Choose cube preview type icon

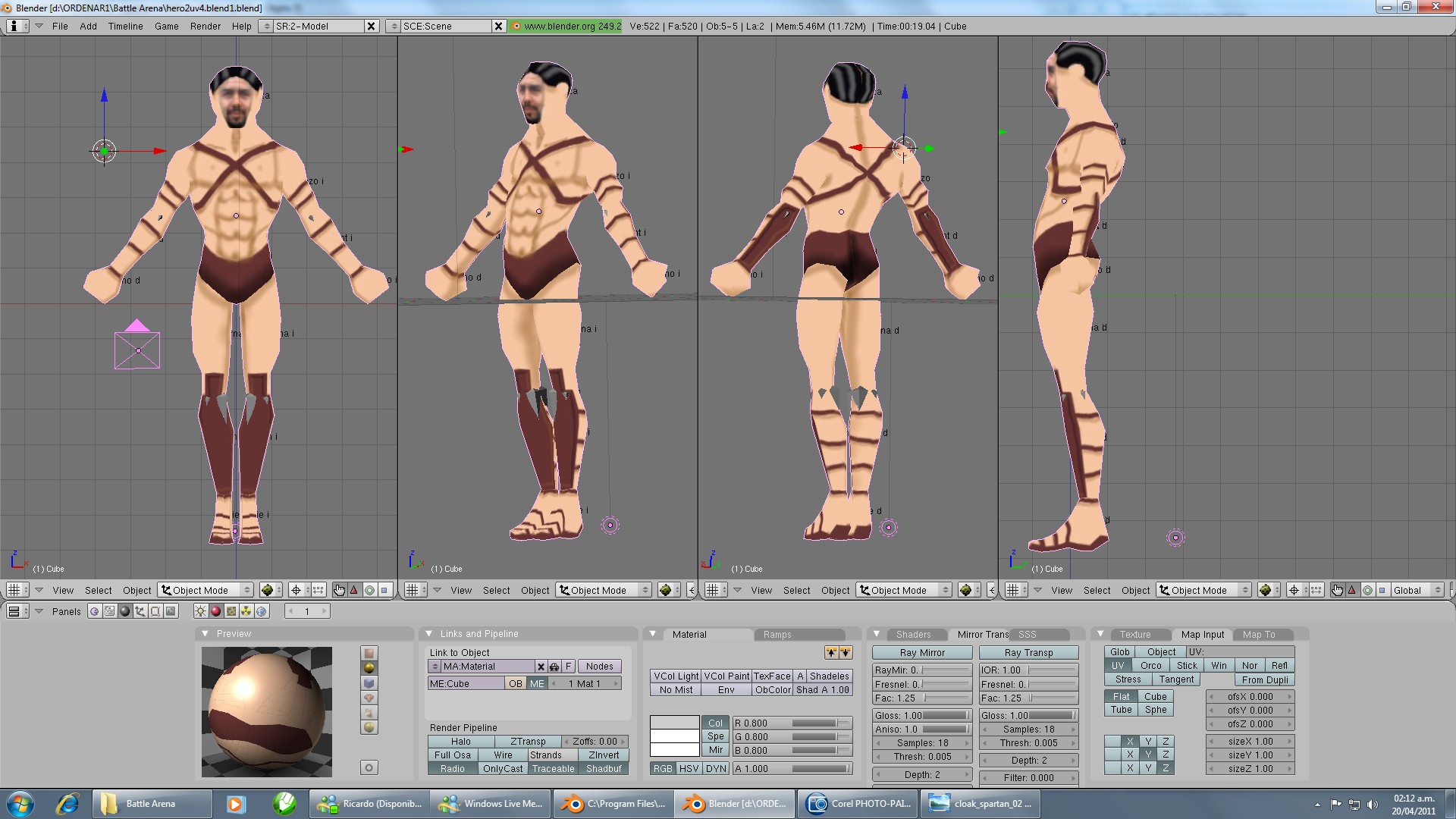click(x=369, y=683)
